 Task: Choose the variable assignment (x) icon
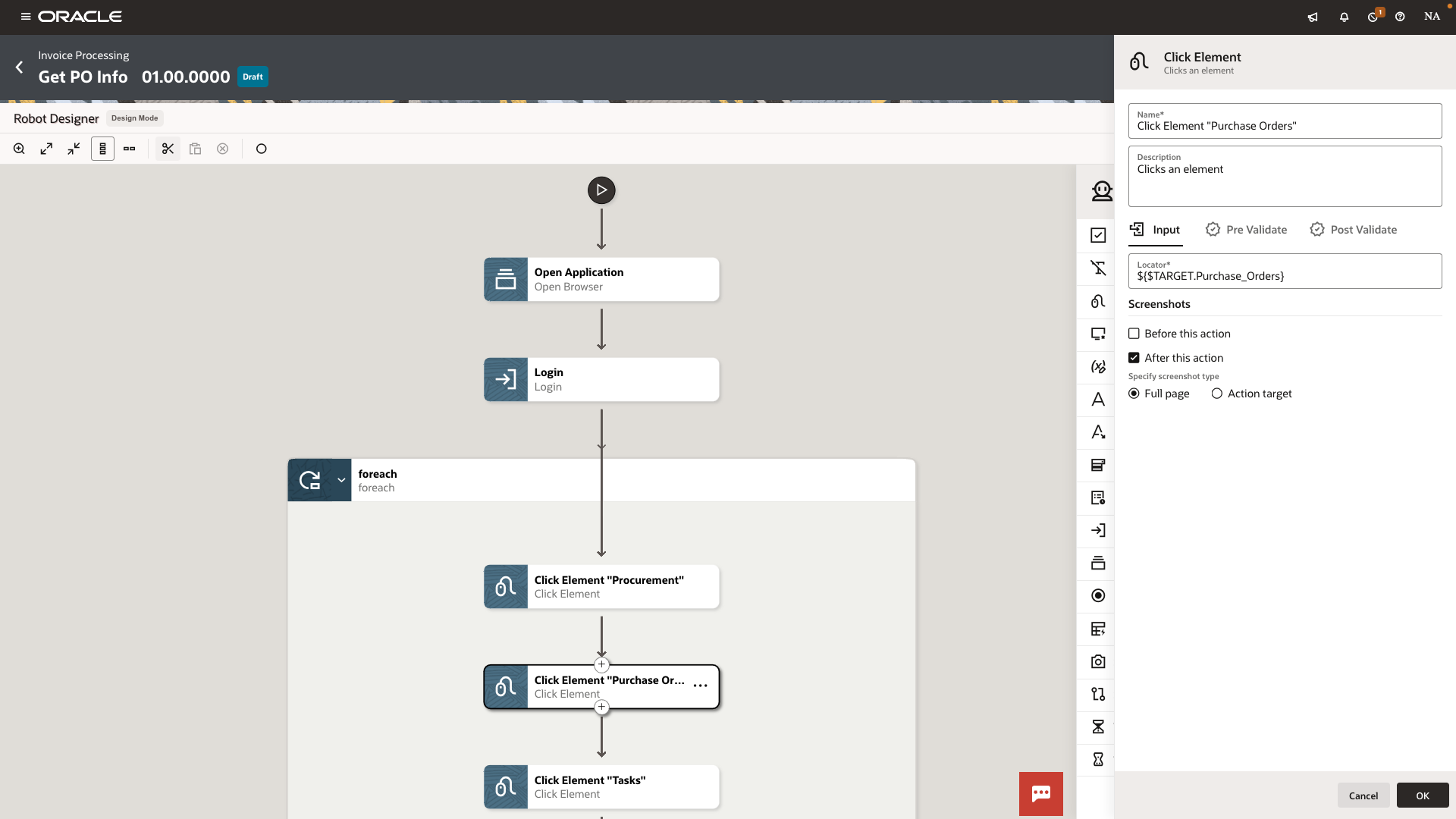[1097, 367]
